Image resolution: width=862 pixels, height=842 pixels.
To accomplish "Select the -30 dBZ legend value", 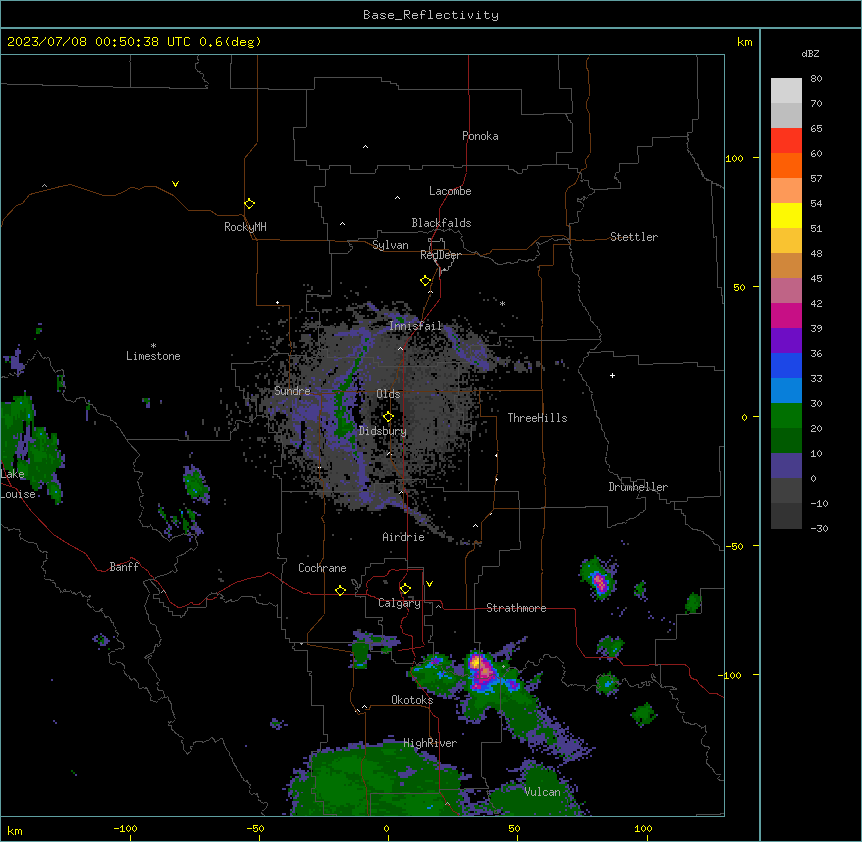I will [819, 529].
